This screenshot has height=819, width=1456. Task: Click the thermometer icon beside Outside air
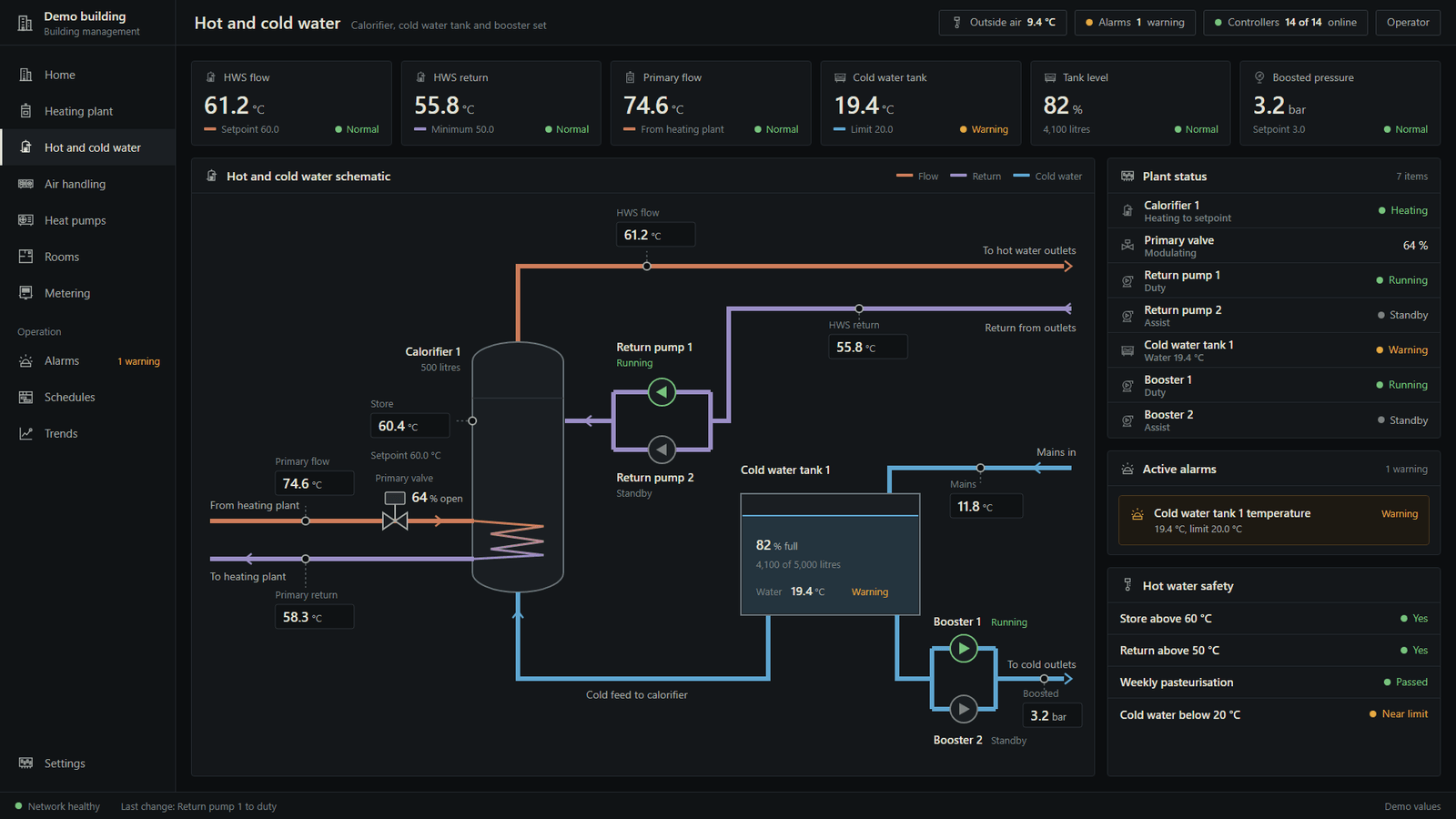click(956, 23)
